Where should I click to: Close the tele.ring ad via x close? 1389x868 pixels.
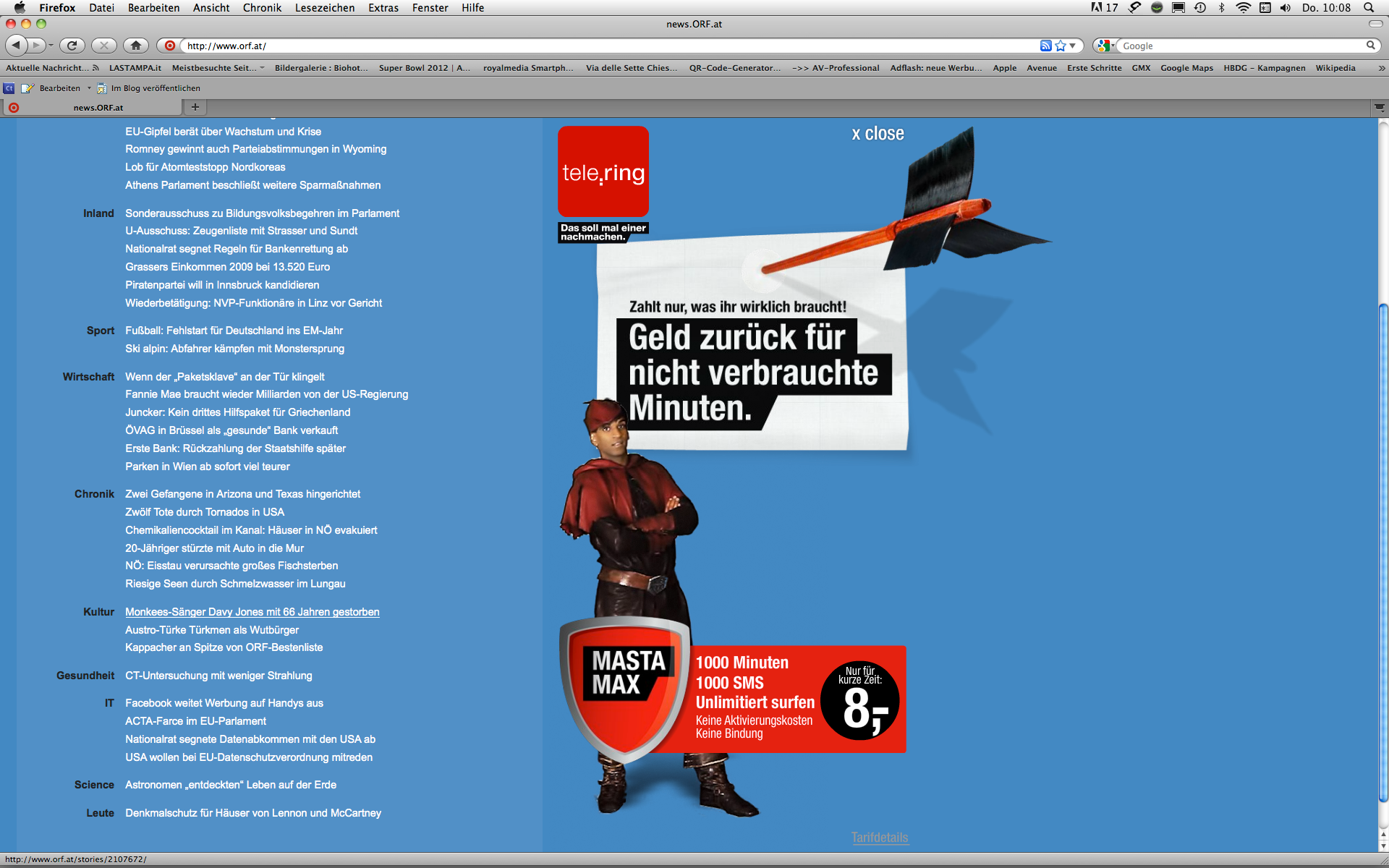point(878,134)
